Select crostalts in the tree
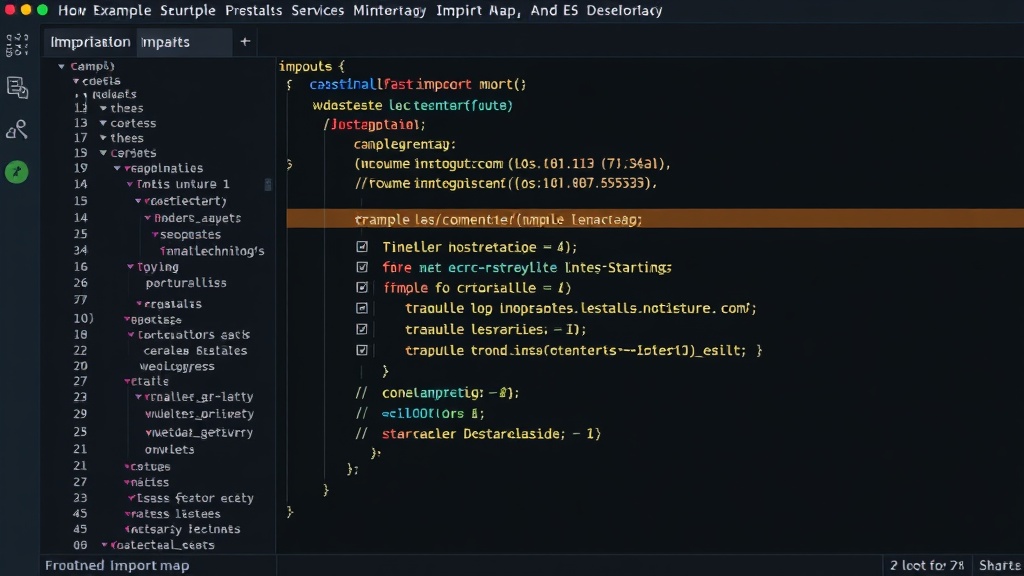 [173, 304]
